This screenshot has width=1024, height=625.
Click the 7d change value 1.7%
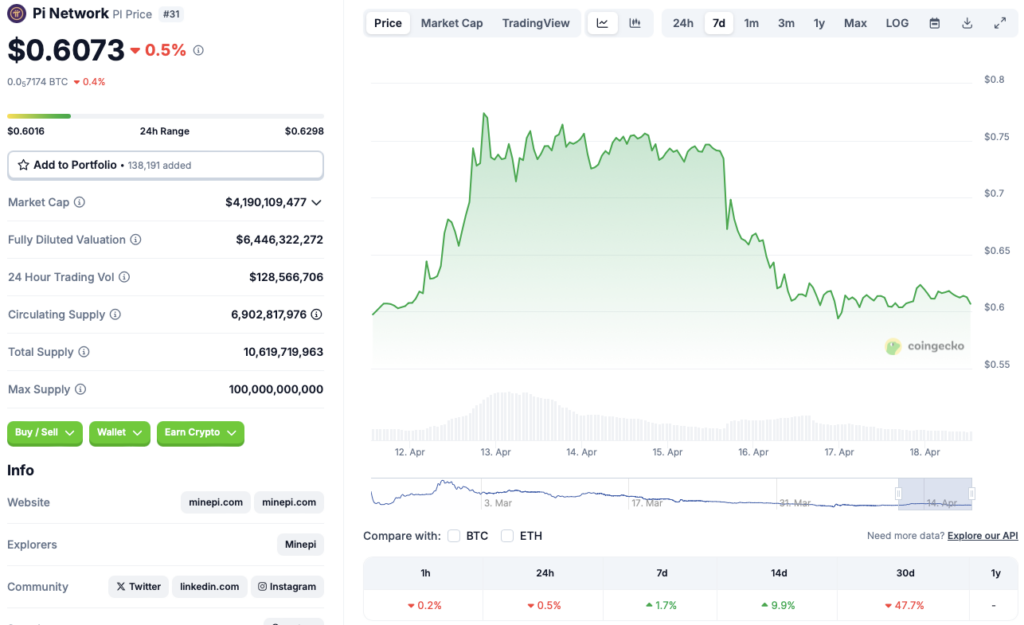point(661,605)
